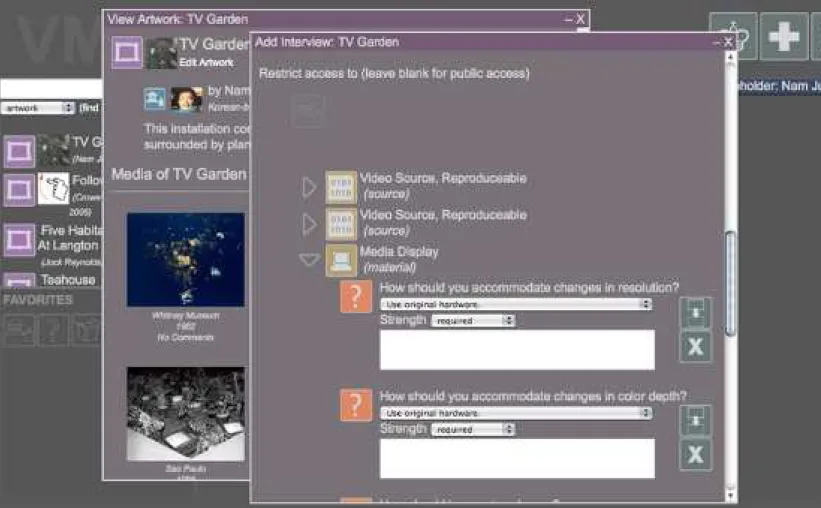Image resolution: width=821 pixels, height=508 pixels.
Task: Click the third faded Favorites icon
Action: 85,330
